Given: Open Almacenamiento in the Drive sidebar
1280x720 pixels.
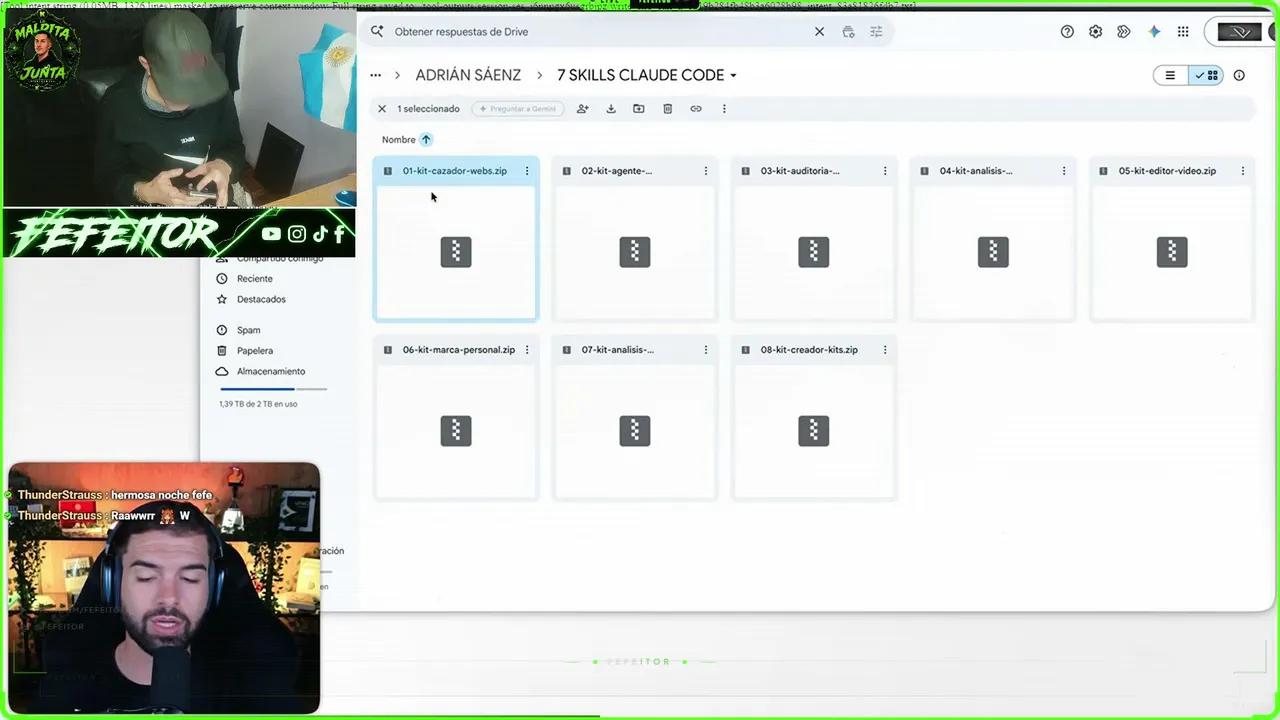Looking at the screenshot, I should (271, 372).
